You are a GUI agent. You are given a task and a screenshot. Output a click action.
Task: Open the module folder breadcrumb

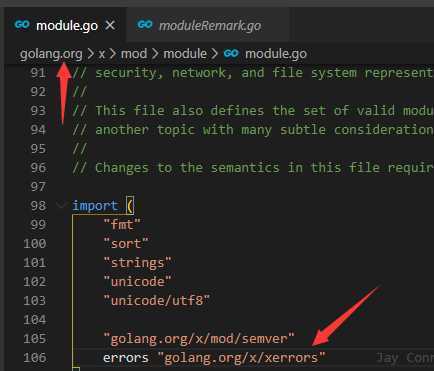[x=185, y=54]
